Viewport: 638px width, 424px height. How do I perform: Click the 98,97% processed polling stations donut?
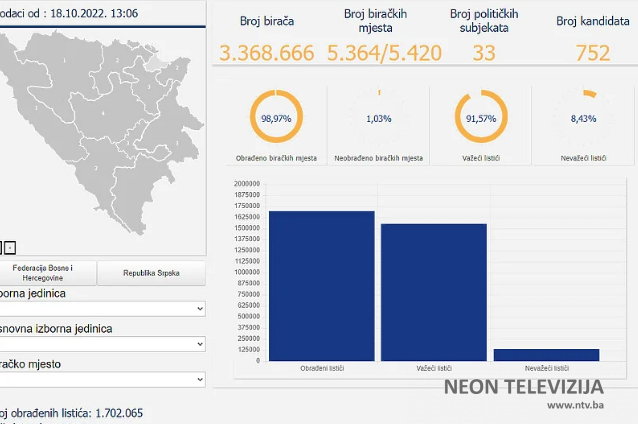274,119
